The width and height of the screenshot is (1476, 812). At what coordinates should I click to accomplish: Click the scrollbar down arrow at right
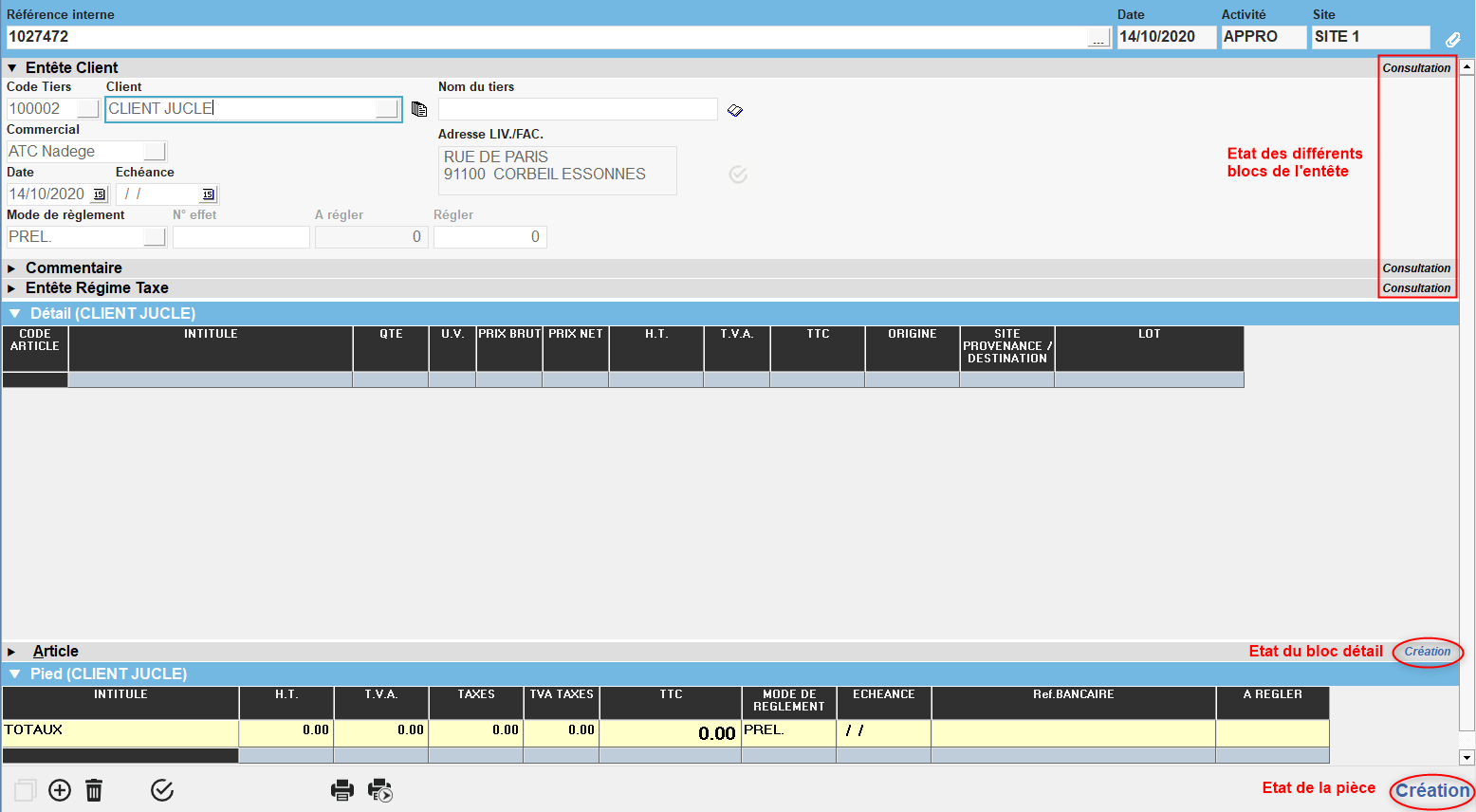[x=1467, y=757]
